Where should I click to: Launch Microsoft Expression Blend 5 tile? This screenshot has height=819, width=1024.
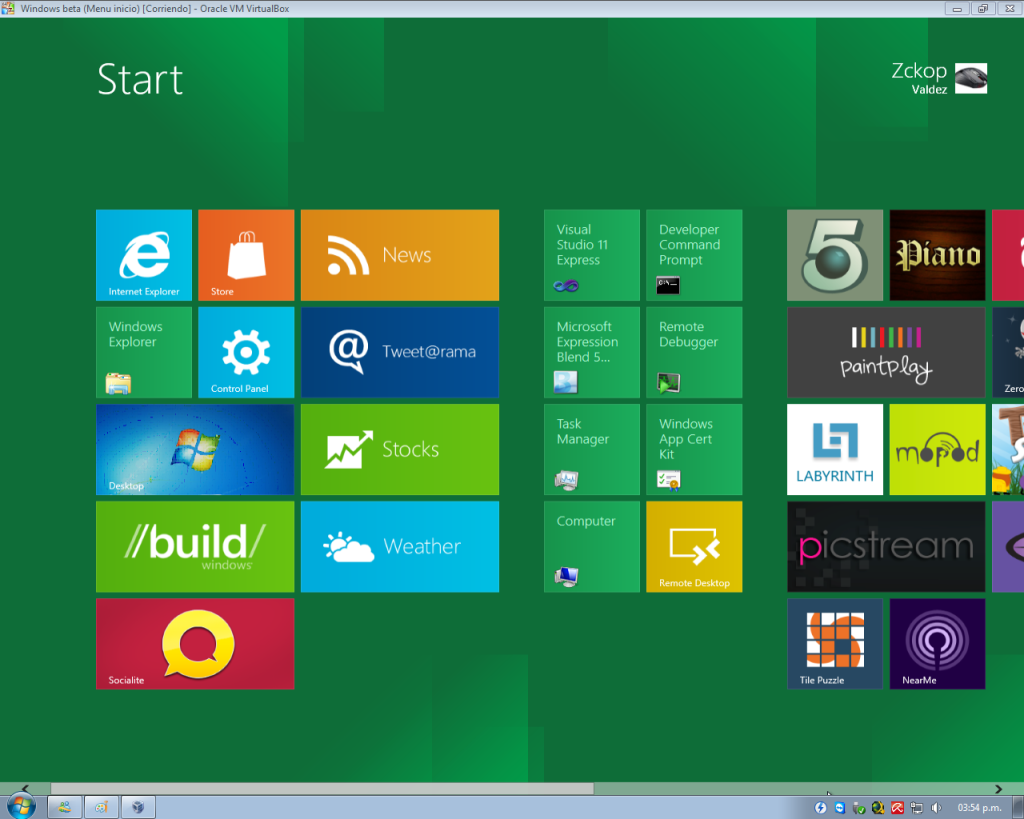click(592, 352)
